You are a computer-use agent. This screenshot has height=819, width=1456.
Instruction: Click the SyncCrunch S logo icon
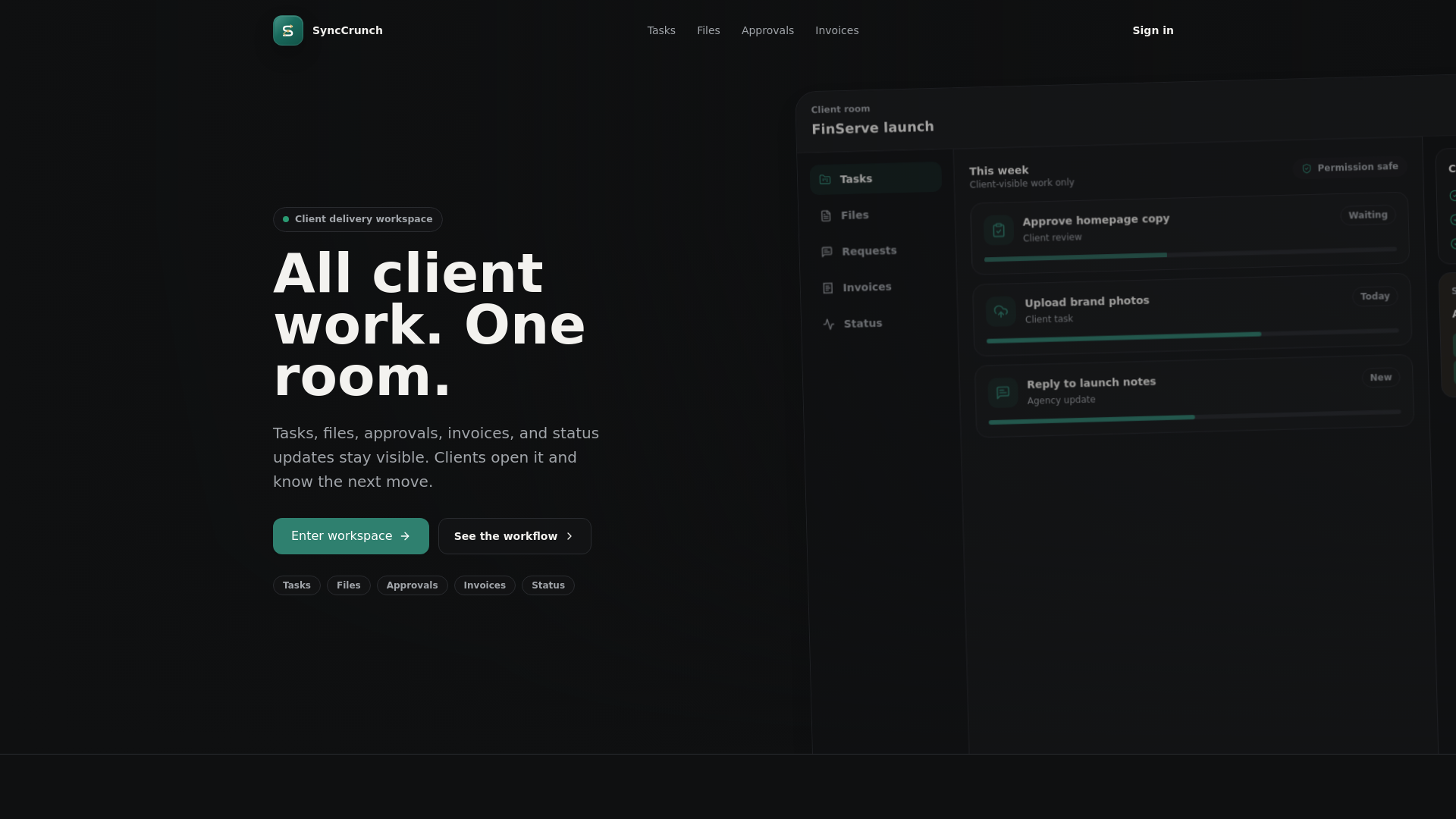[x=288, y=30]
